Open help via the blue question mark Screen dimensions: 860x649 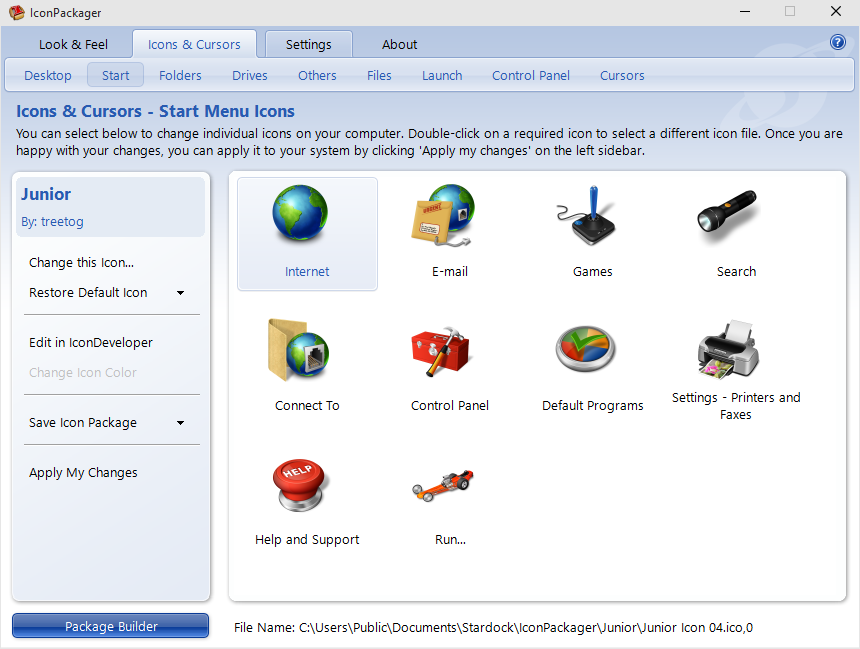[x=838, y=42]
